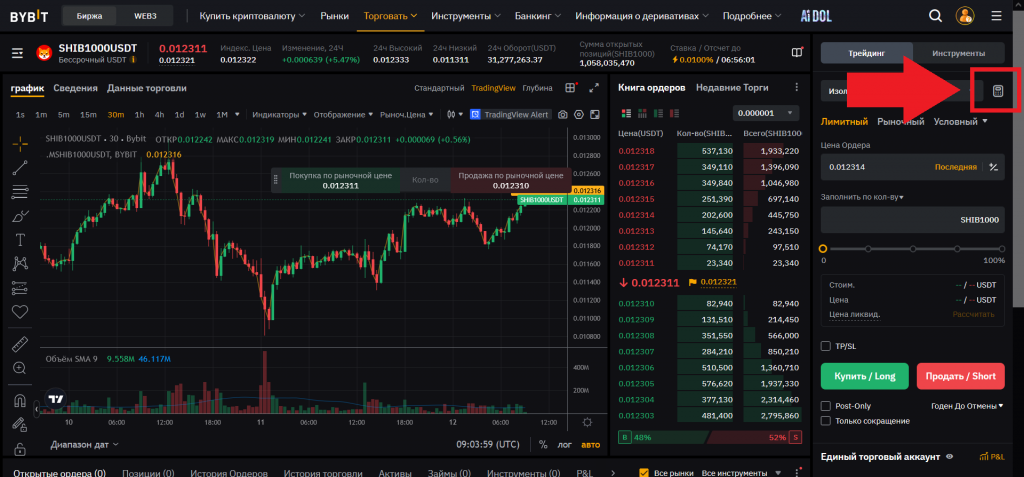Screen dimensions: 1024x477
Task: Open the Рынки menu item
Action: tap(334, 16)
